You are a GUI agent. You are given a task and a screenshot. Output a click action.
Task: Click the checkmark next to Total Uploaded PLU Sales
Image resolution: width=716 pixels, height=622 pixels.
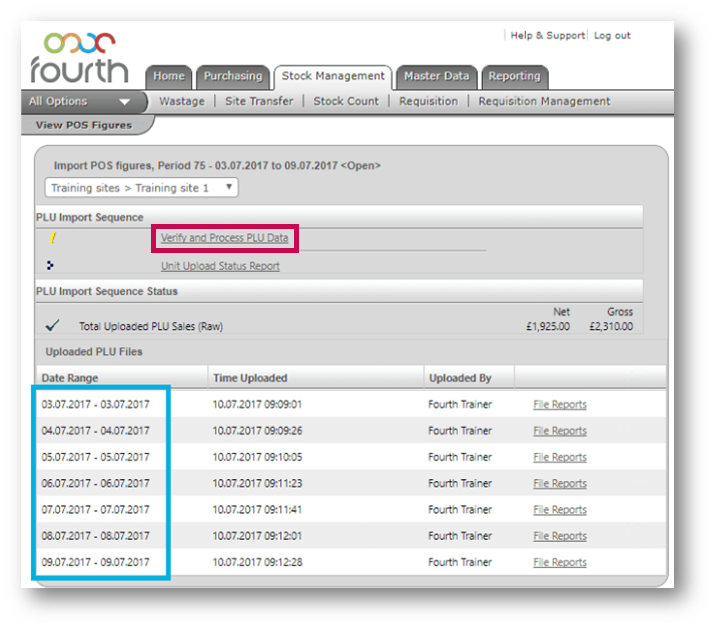click(x=52, y=325)
